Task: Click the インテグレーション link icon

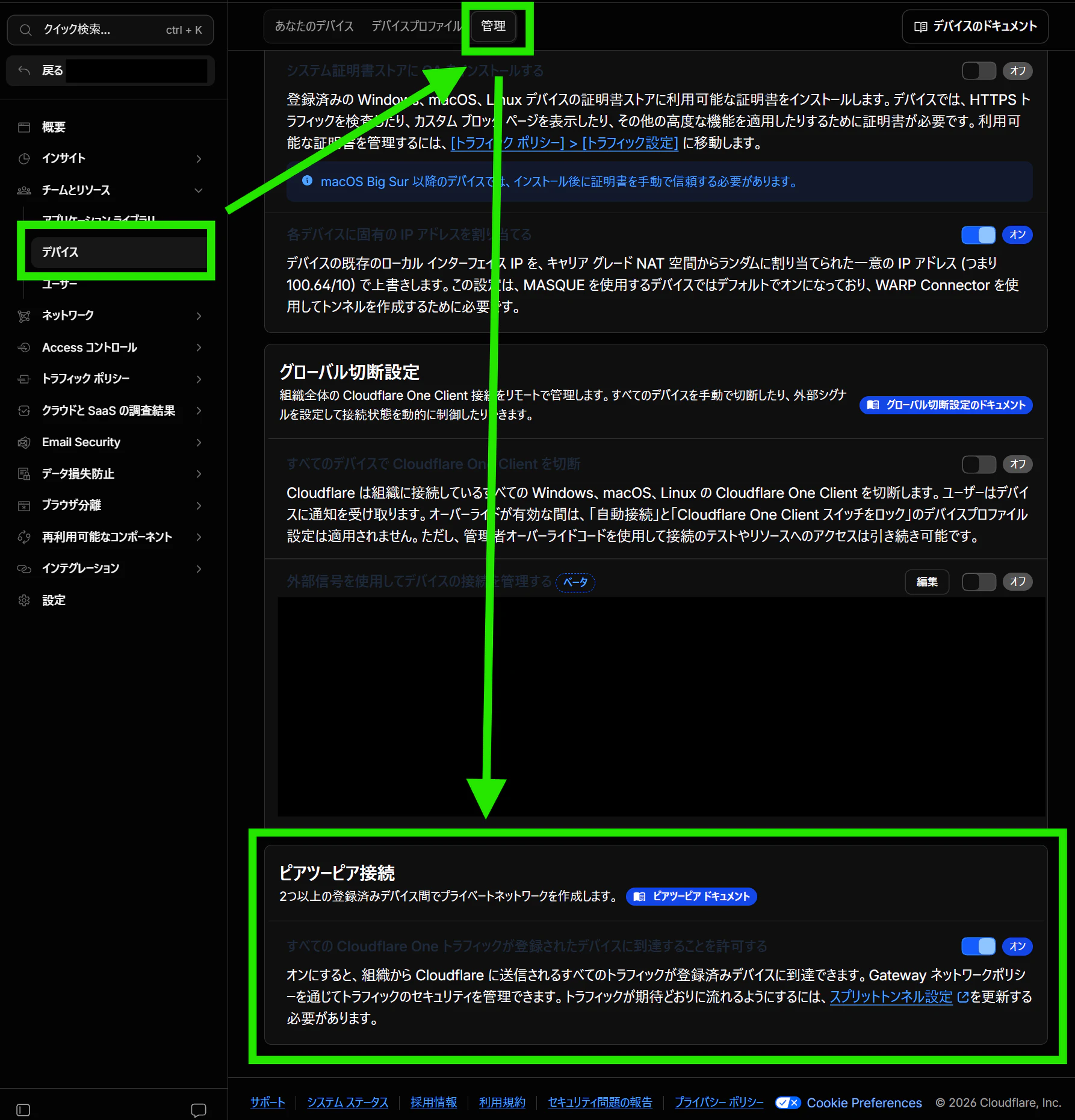Action: (x=24, y=568)
